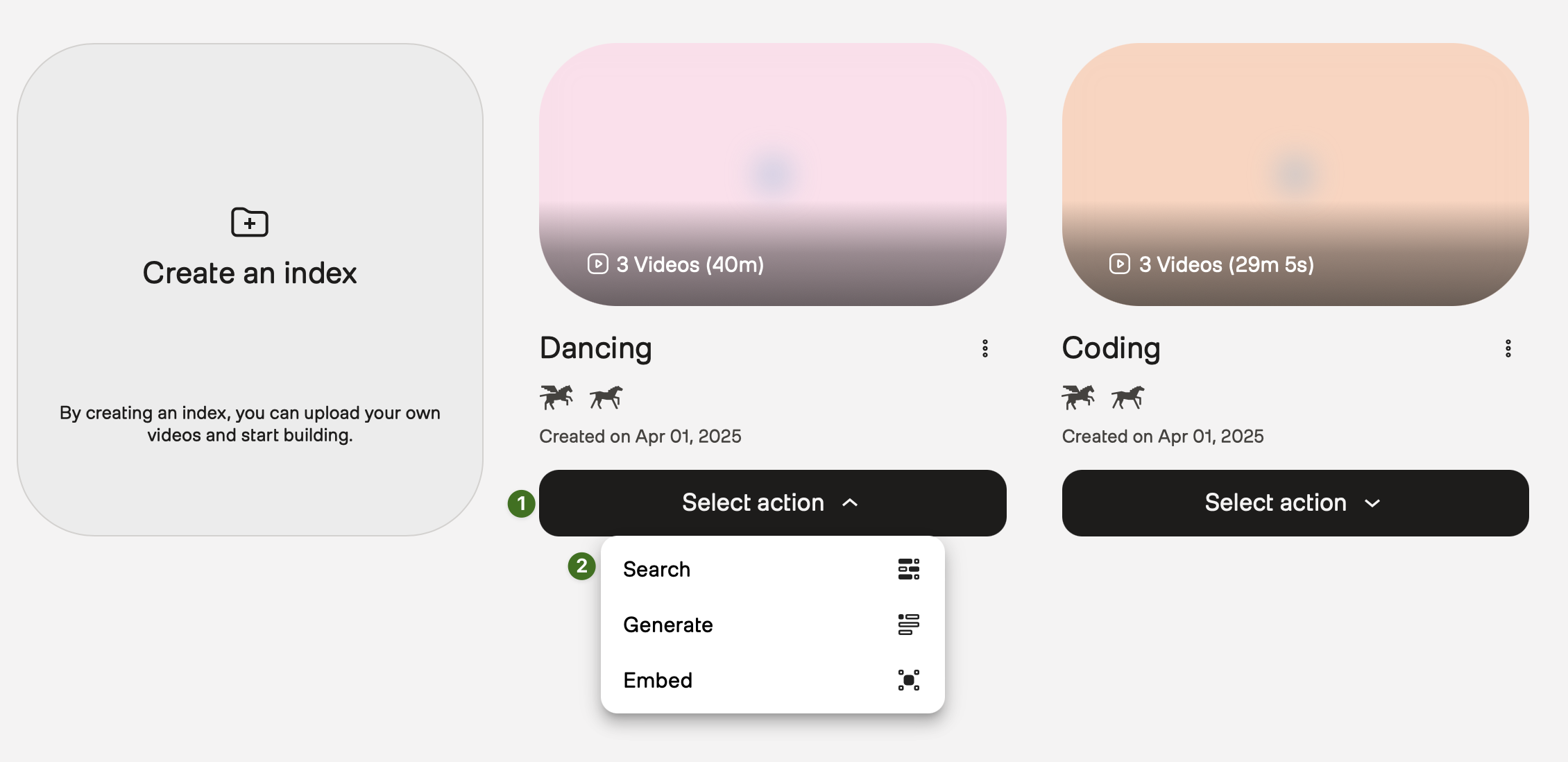
Task: Click the winged horse icon under Coding
Action: (1079, 397)
